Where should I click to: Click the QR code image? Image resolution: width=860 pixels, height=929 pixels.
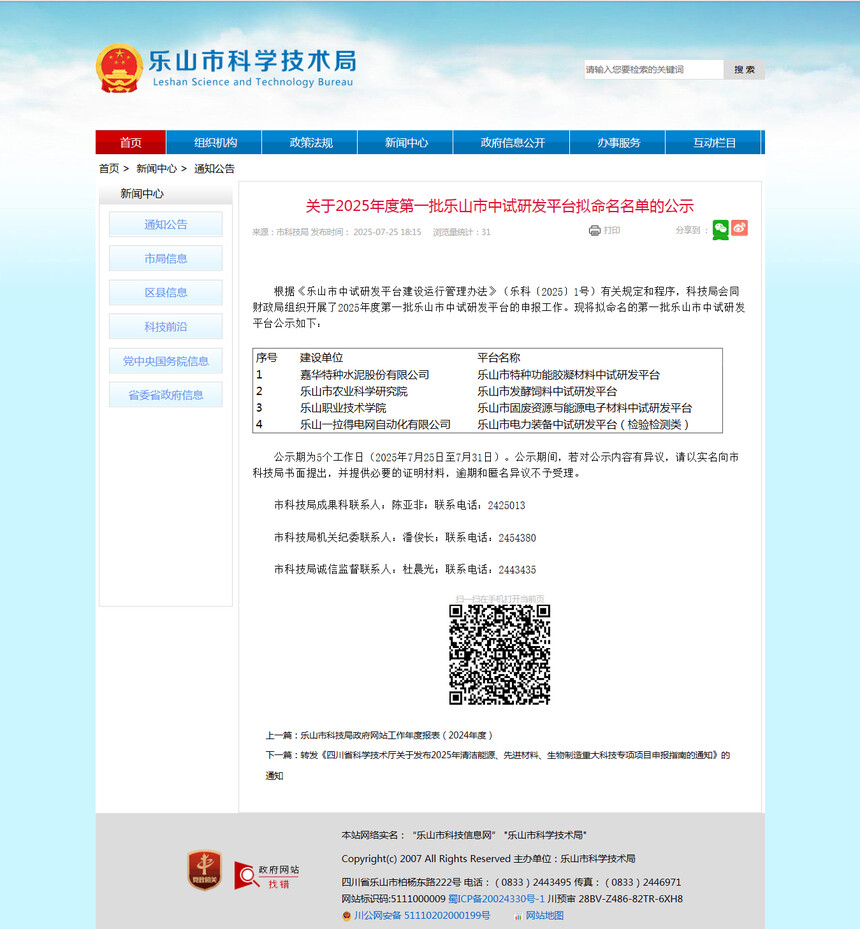point(499,655)
